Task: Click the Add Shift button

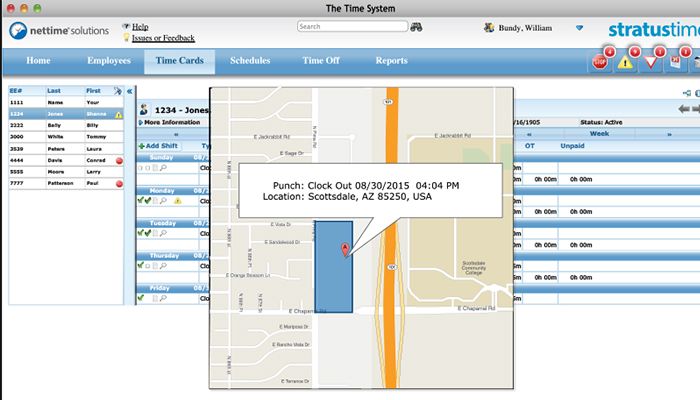Action: click(x=162, y=146)
